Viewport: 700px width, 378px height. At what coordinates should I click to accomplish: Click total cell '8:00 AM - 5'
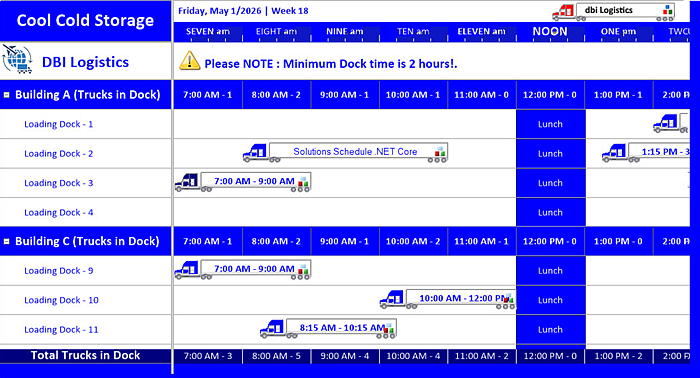pyautogui.click(x=276, y=356)
